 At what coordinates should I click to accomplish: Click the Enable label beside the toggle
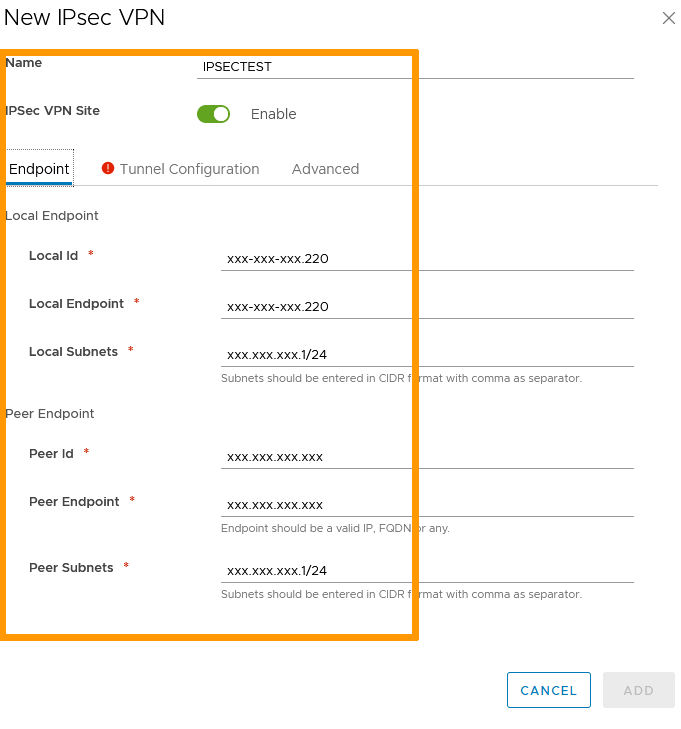point(273,114)
